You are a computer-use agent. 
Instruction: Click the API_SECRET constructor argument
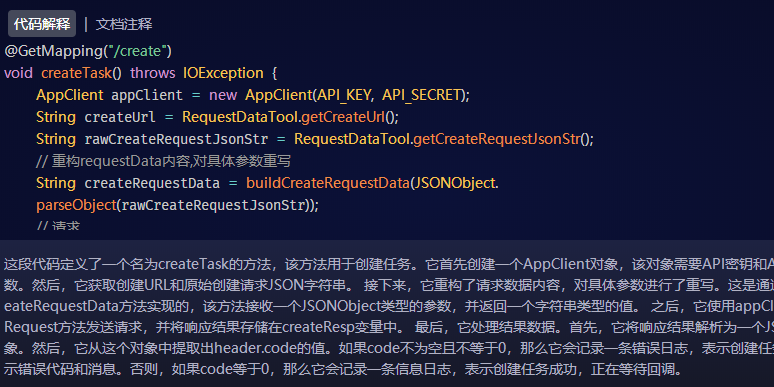coord(421,95)
